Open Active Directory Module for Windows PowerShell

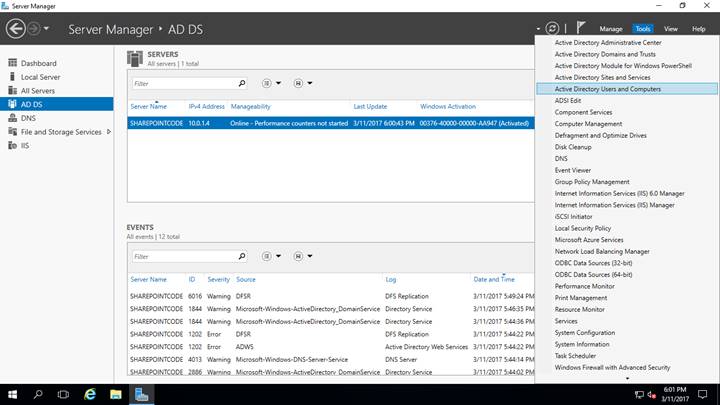click(623, 66)
